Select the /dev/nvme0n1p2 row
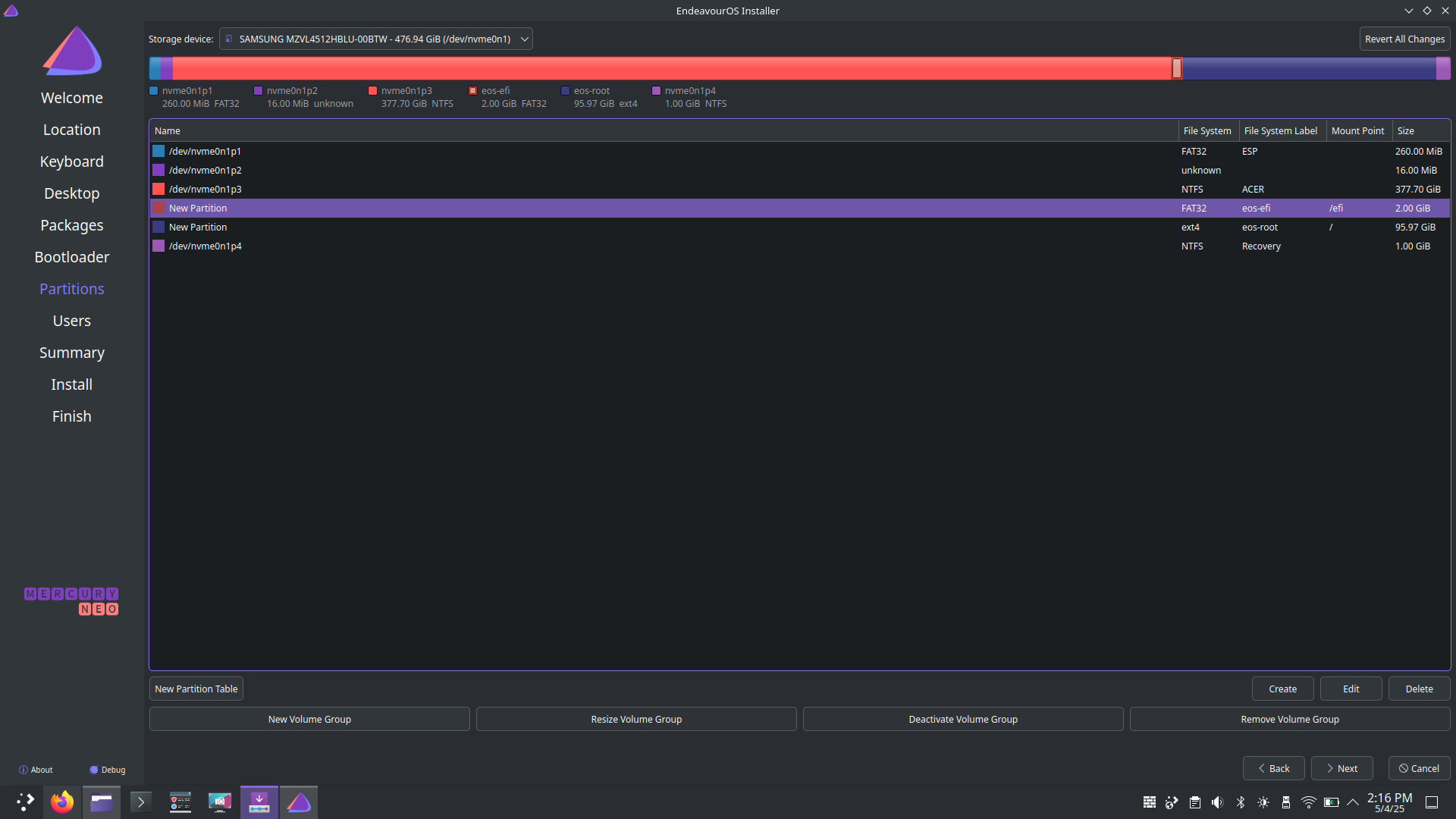1456x819 pixels. click(x=800, y=170)
